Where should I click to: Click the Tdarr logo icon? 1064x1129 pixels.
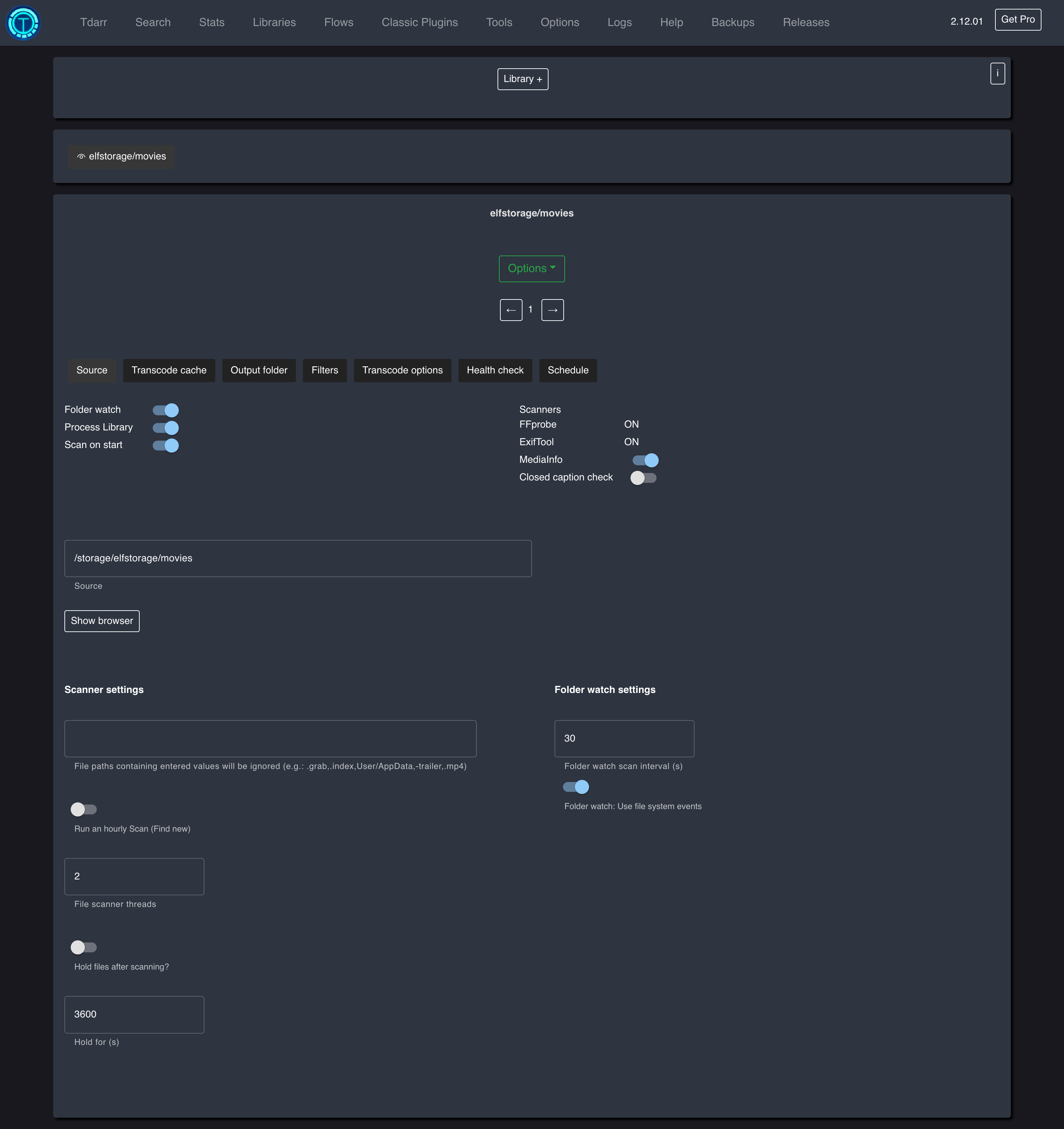click(x=23, y=23)
